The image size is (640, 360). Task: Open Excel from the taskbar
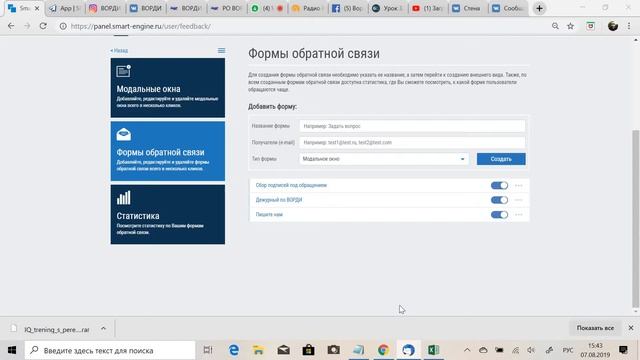click(x=433, y=350)
